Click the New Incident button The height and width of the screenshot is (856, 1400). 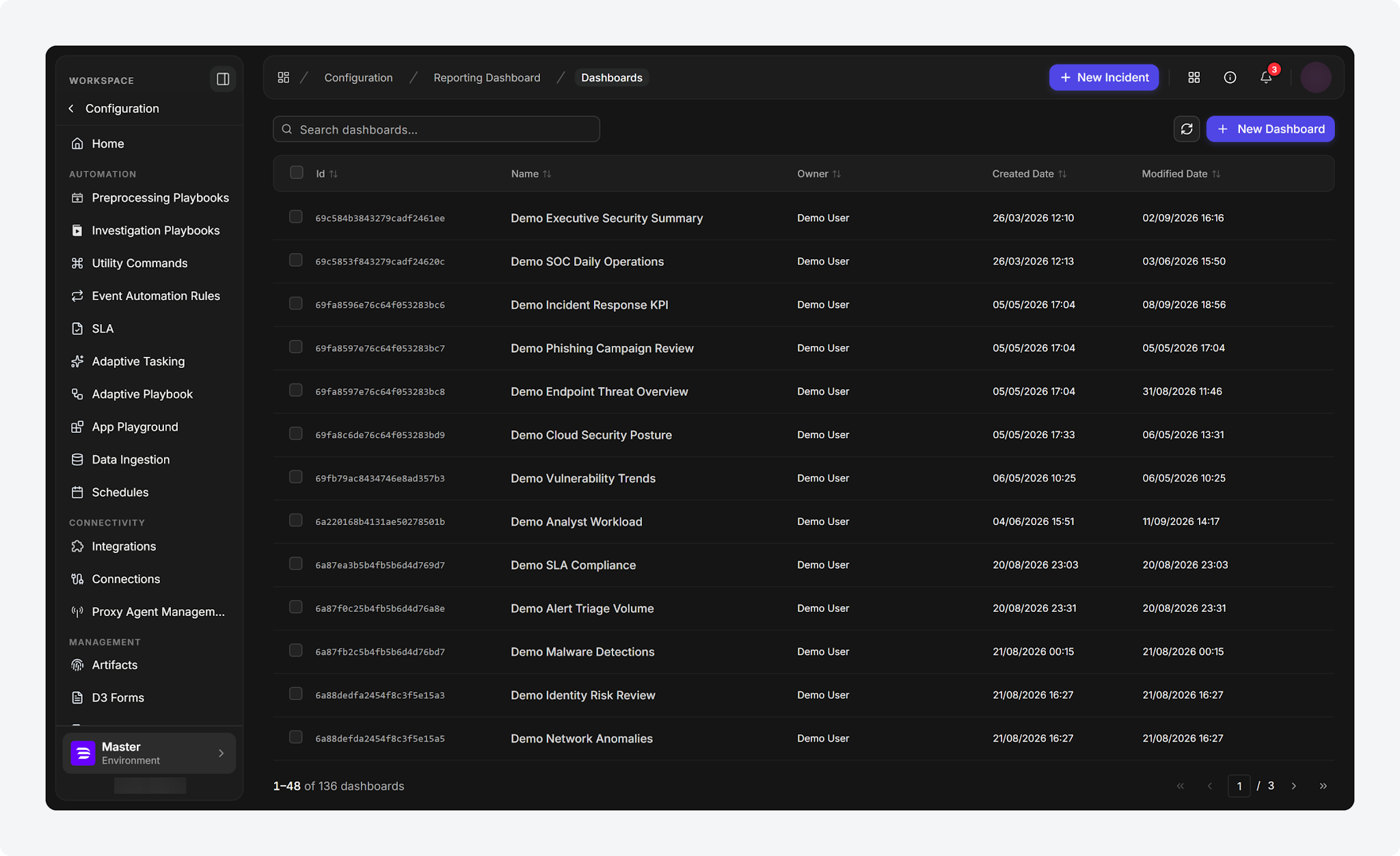1104,77
